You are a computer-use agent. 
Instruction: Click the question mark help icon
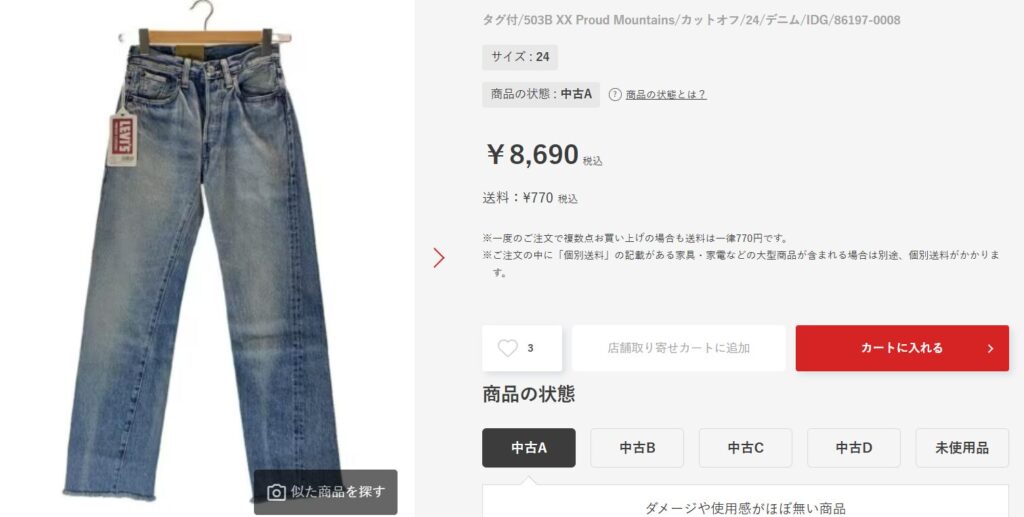click(615, 95)
